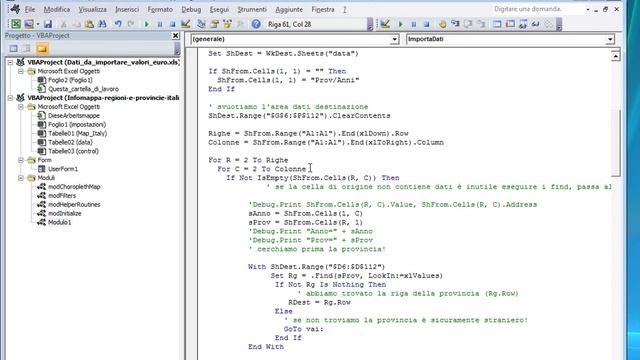The height and width of the screenshot is (360, 640).
Task: Open the Visualizza menu
Action: (92, 9)
